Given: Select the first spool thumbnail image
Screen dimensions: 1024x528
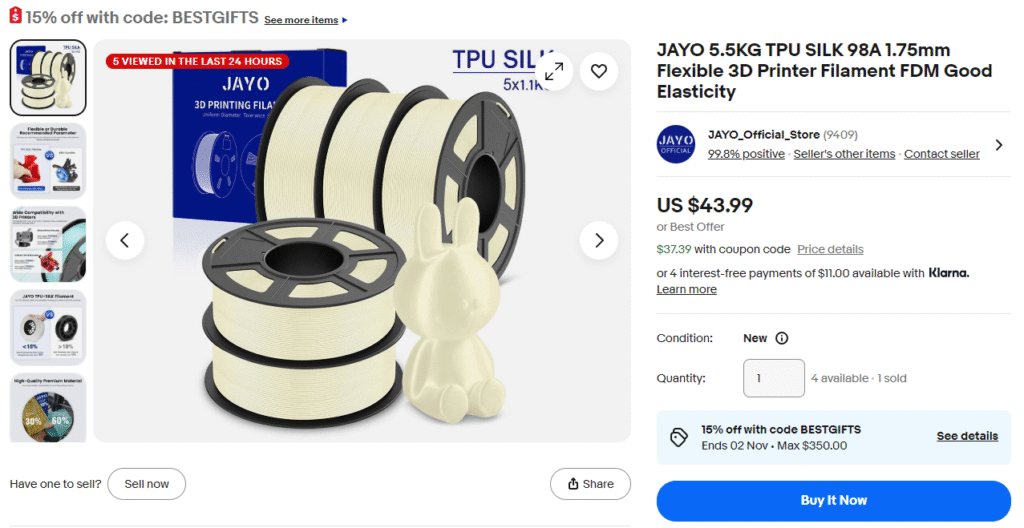Looking at the screenshot, I should pyautogui.click(x=48, y=78).
